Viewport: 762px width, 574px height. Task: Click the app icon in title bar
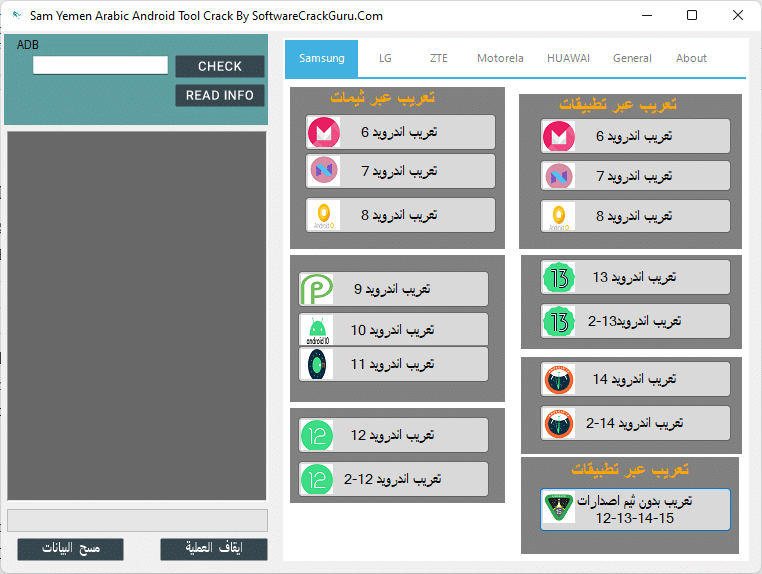(17, 15)
